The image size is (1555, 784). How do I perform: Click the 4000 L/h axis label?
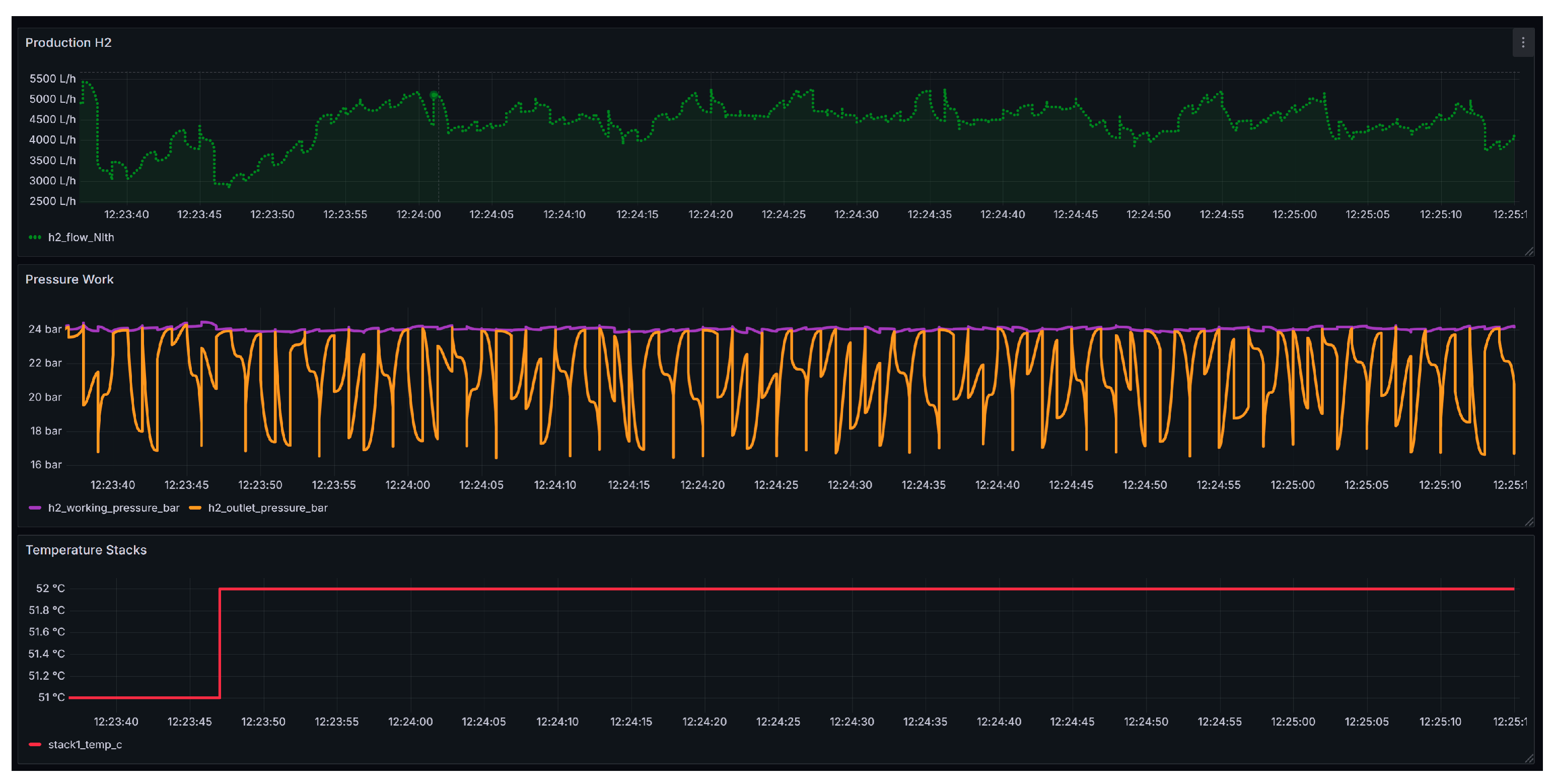(52, 139)
